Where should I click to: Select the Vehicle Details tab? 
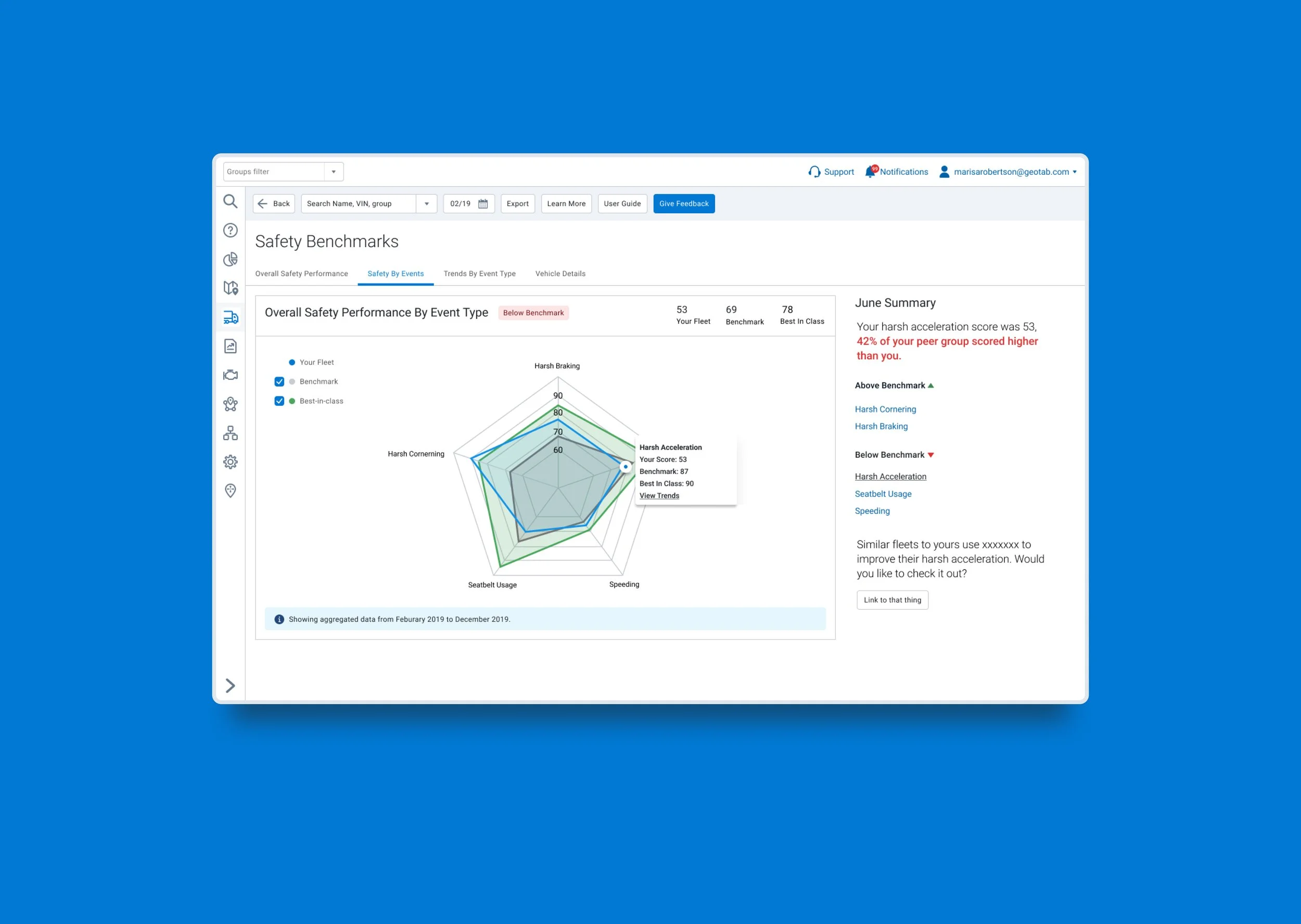(560, 274)
